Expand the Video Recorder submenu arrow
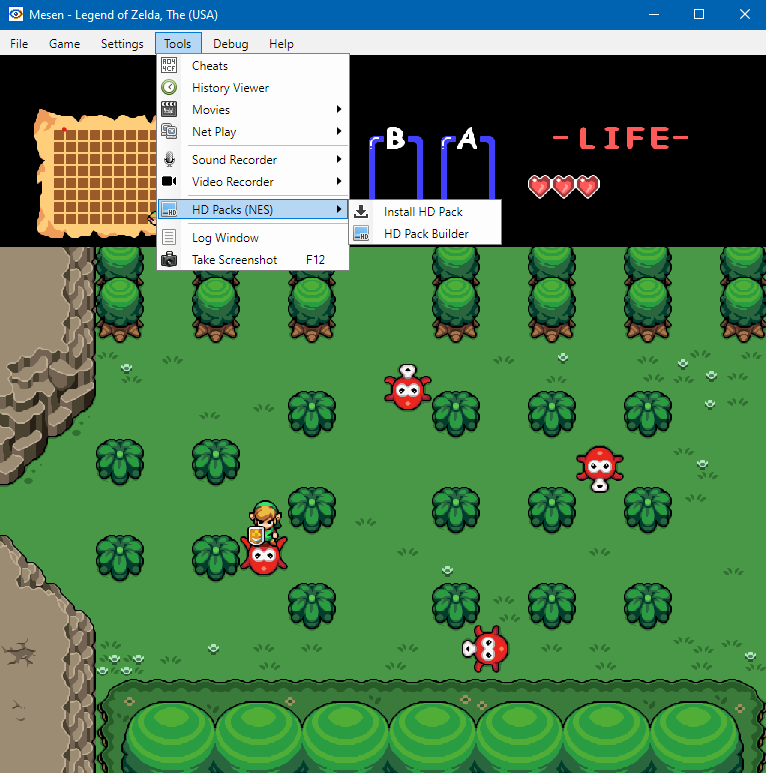The image size is (766, 773). pos(339,181)
